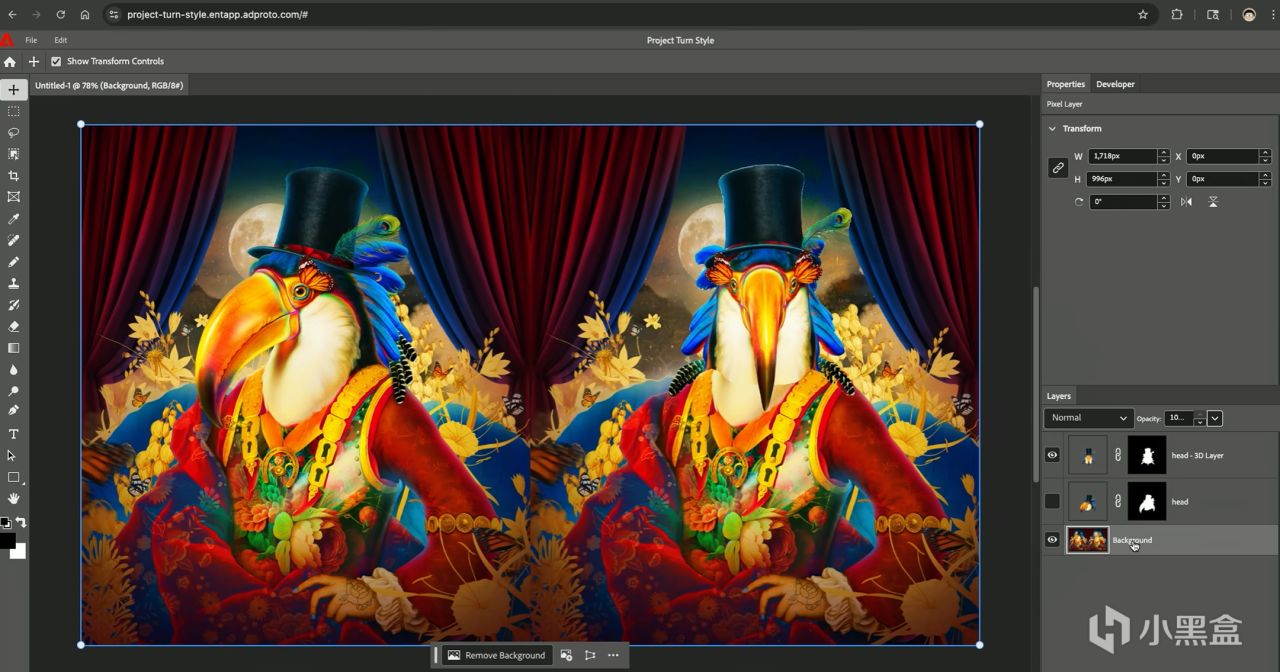Select the Clone Stamp tool
The width and height of the screenshot is (1280, 672).
tap(13, 283)
